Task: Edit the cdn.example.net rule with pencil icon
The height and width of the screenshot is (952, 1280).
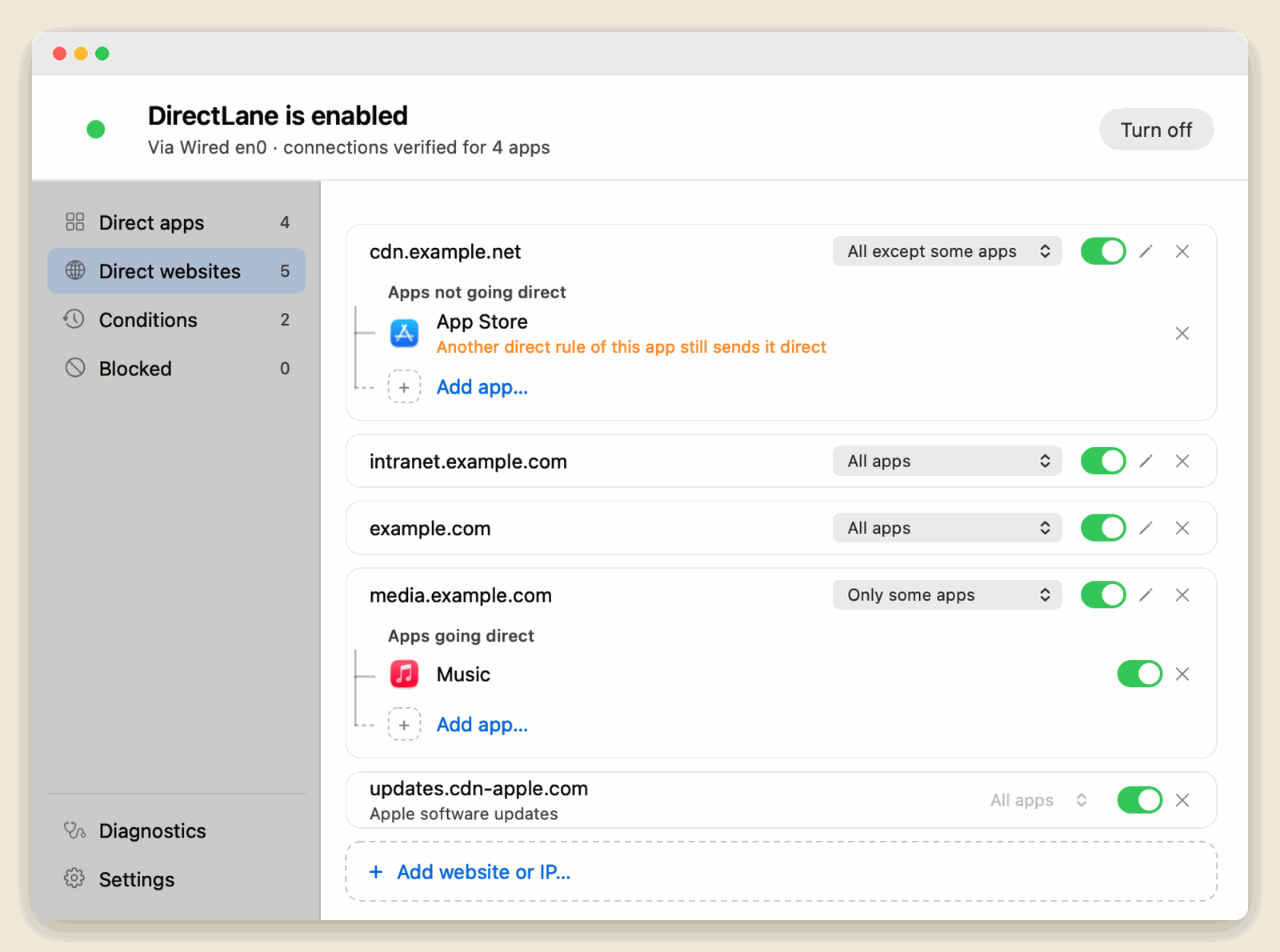Action: [x=1146, y=251]
